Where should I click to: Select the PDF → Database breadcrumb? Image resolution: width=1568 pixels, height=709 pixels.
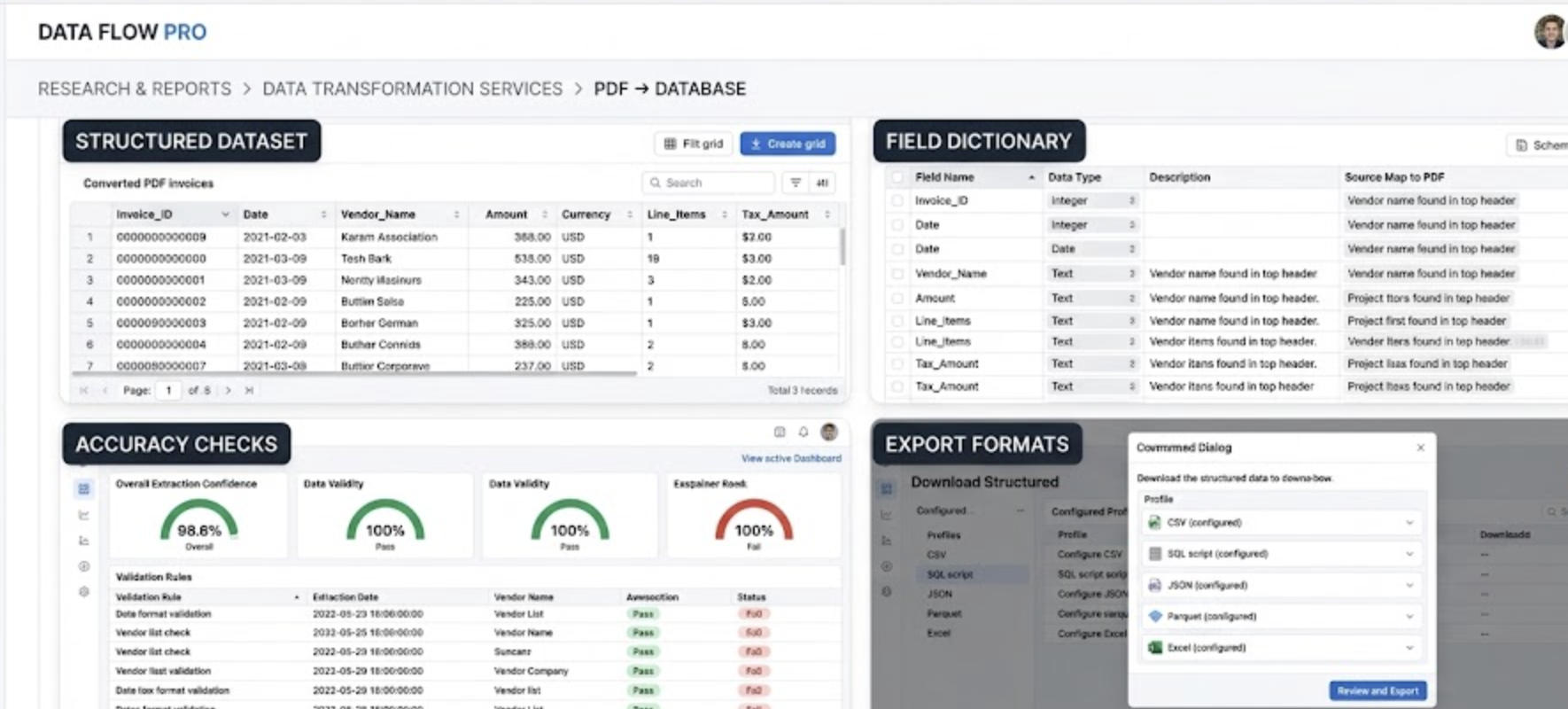[670, 89]
